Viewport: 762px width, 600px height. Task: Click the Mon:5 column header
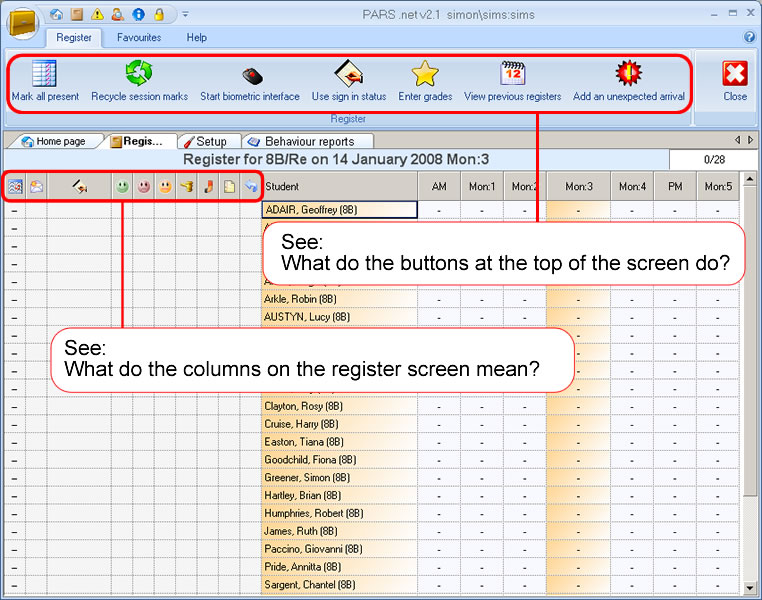pos(718,186)
